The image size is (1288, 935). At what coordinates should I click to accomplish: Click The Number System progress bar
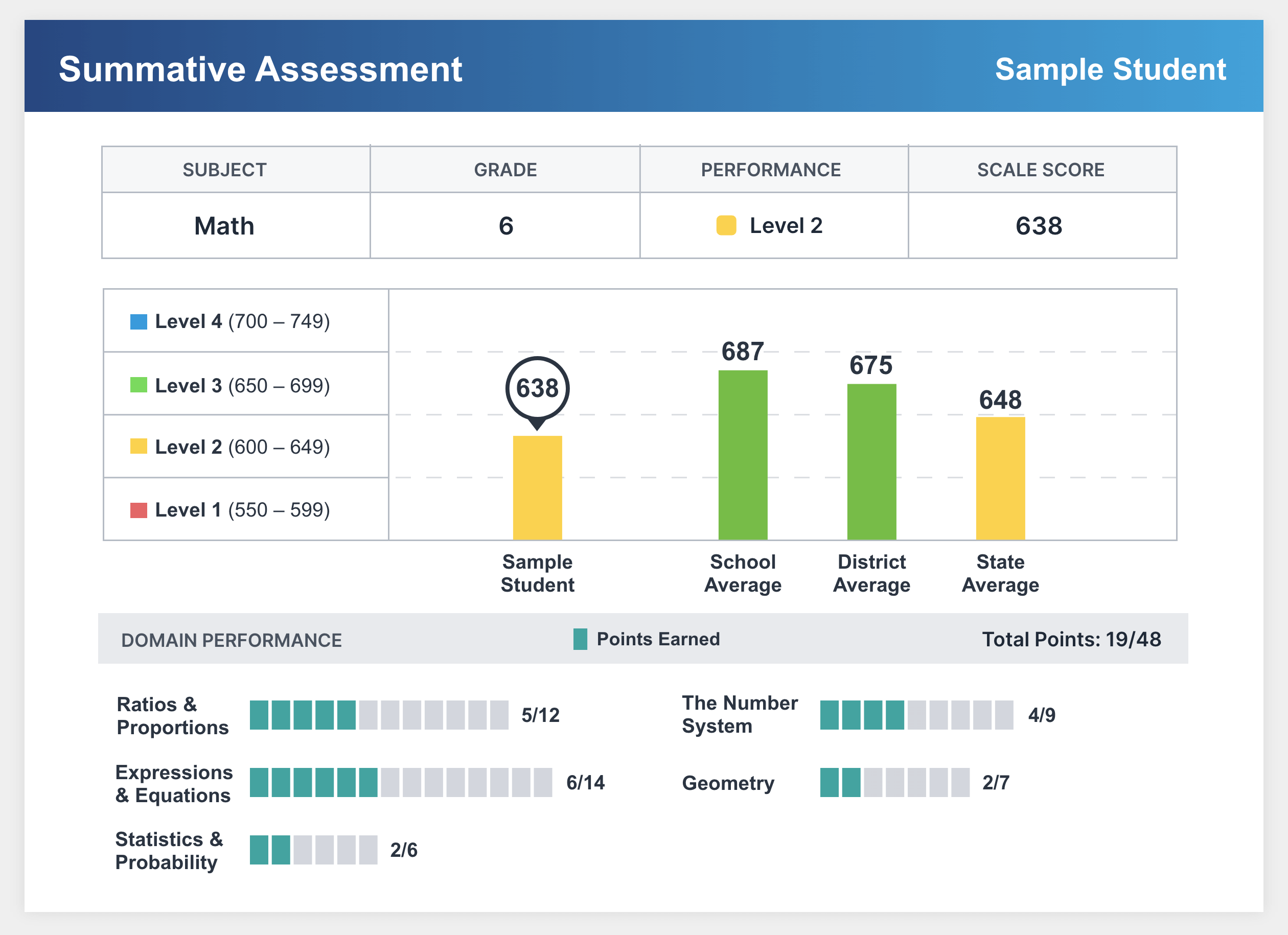click(x=916, y=715)
